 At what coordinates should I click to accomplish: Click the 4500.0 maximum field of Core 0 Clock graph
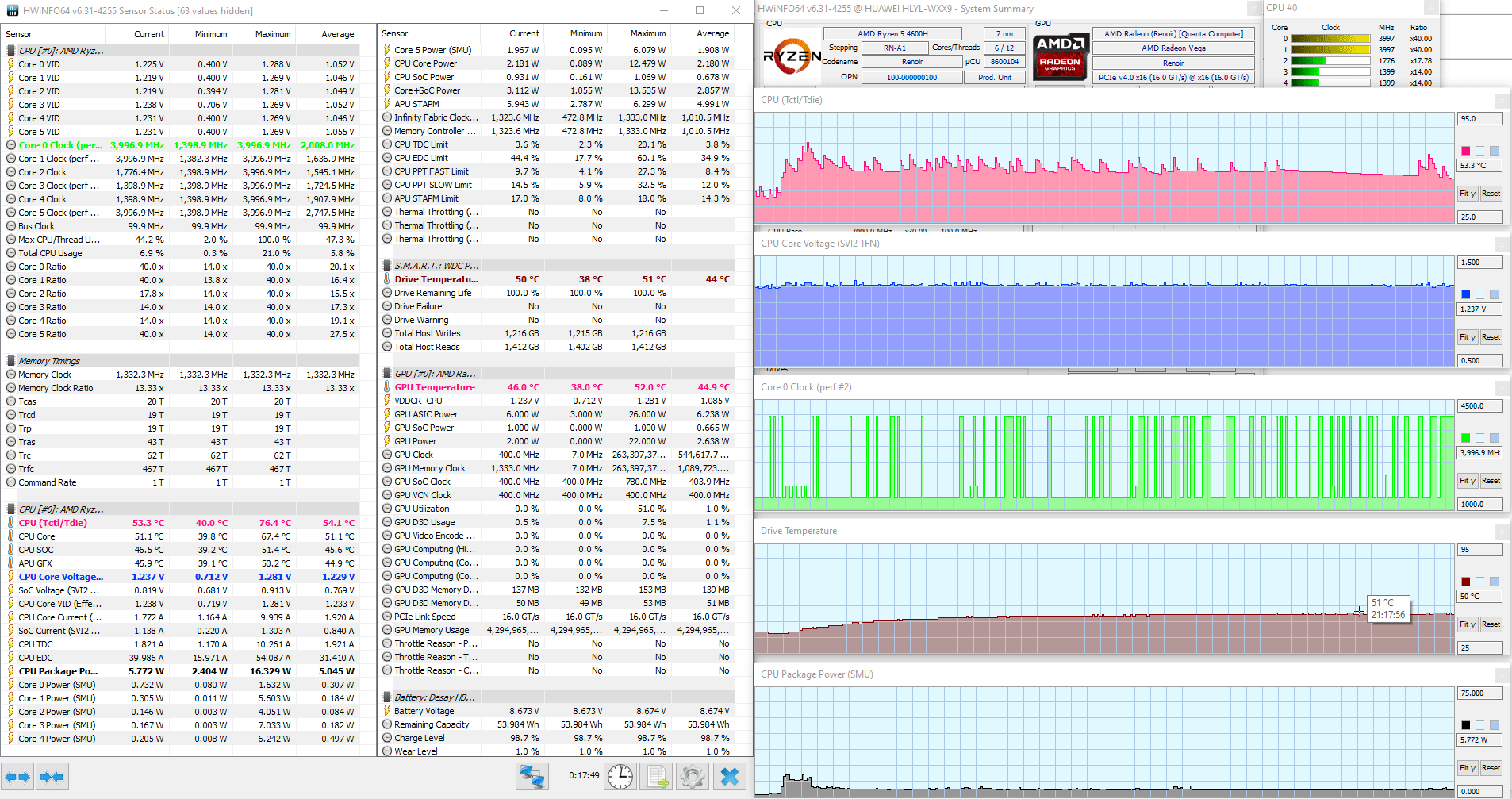click(1480, 406)
